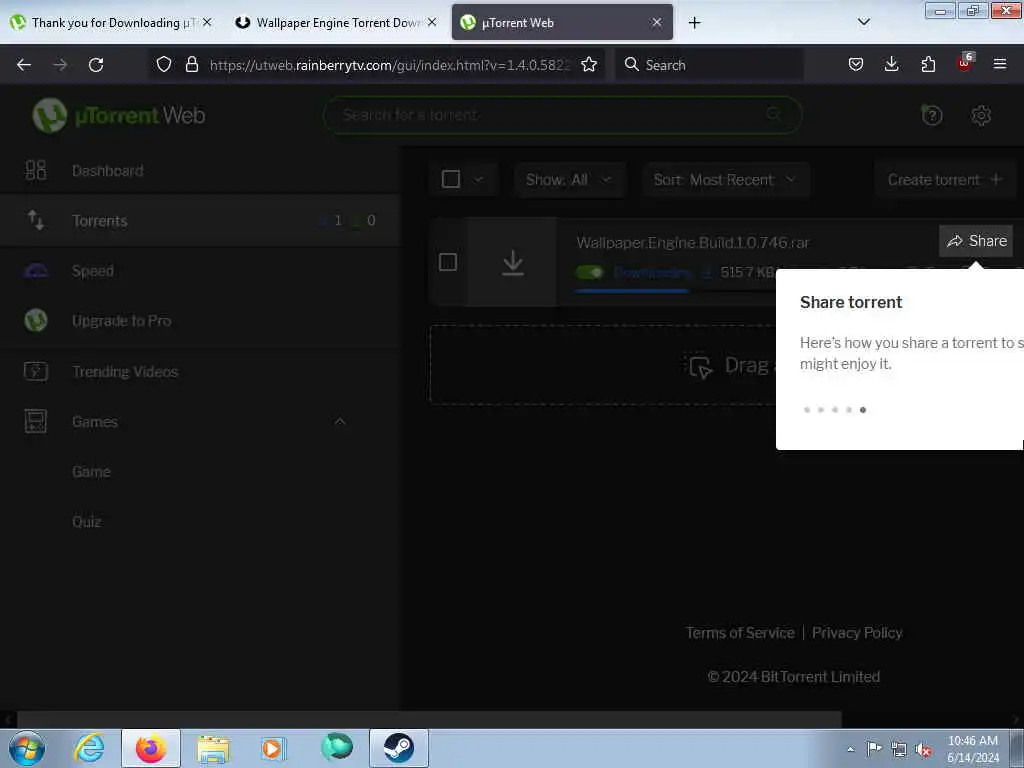This screenshot has width=1024, height=768.
Task: Focus the Search for a torrent field
Action: click(x=562, y=116)
